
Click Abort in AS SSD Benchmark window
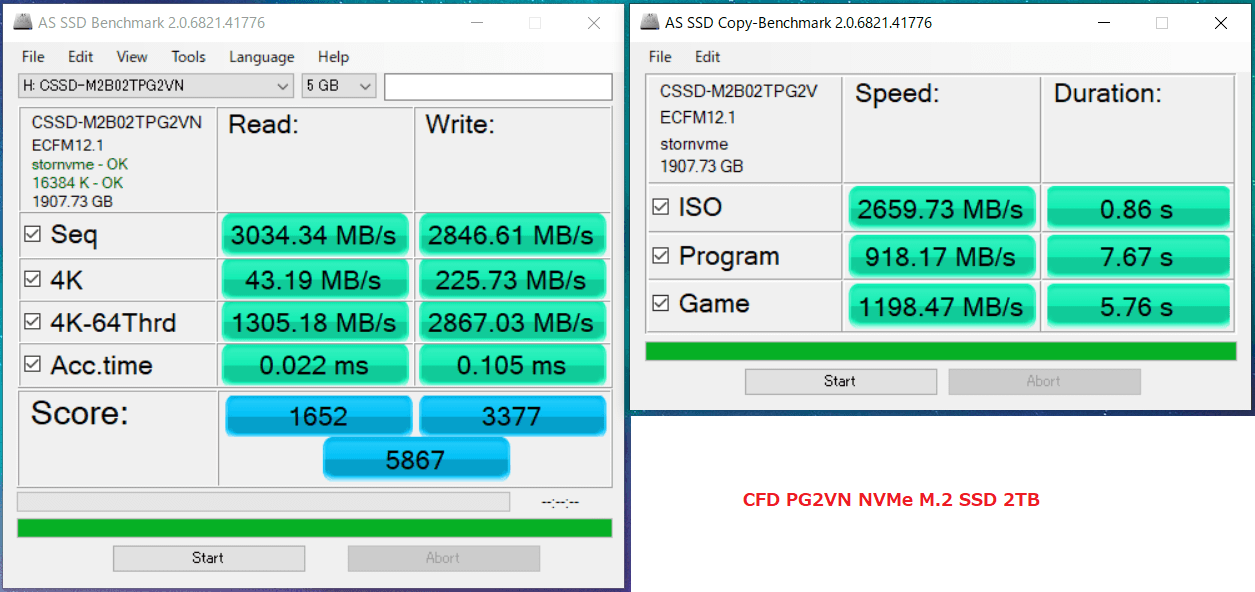pyautogui.click(x=443, y=558)
